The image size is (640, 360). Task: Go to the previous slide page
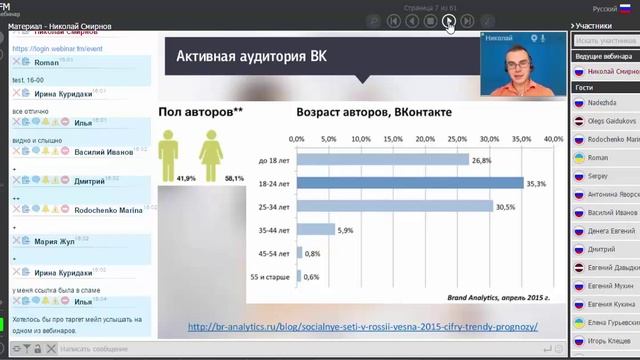[x=412, y=21]
